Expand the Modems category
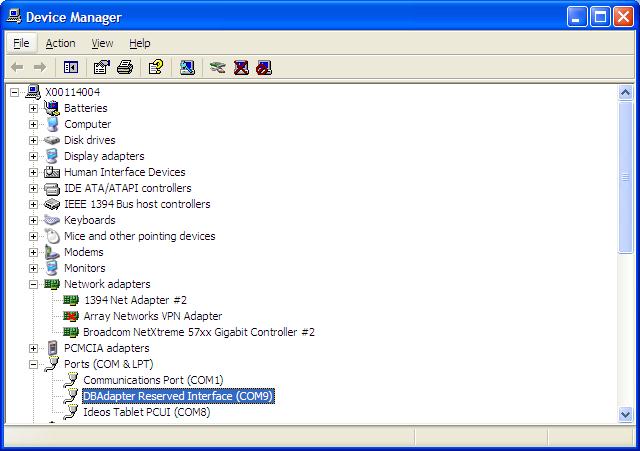 (x=33, y=252)
